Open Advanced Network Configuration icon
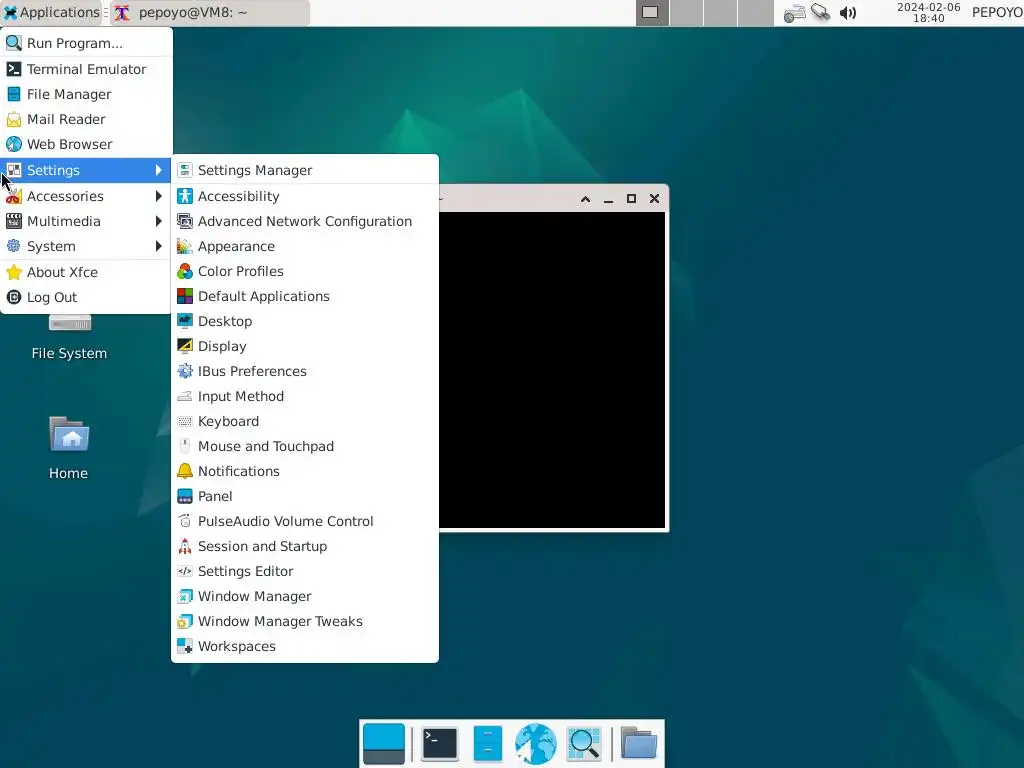The width and height of the screenshot is (1024, 768). (x=185, y=221)
